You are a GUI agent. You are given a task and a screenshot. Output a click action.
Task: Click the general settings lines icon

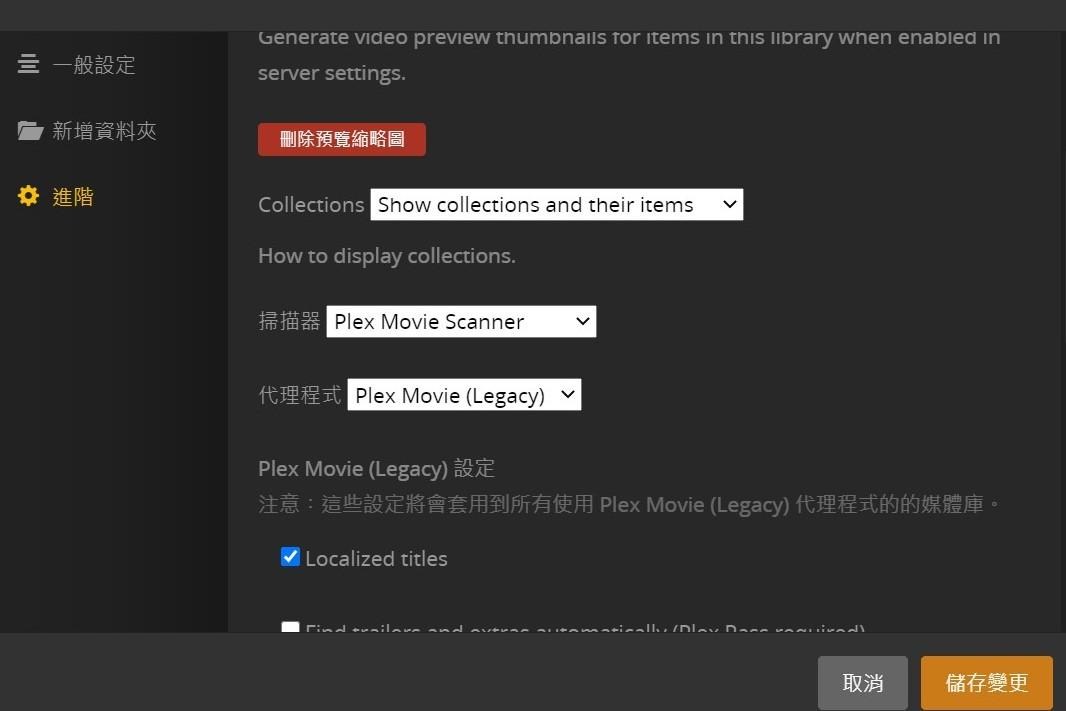29,64
